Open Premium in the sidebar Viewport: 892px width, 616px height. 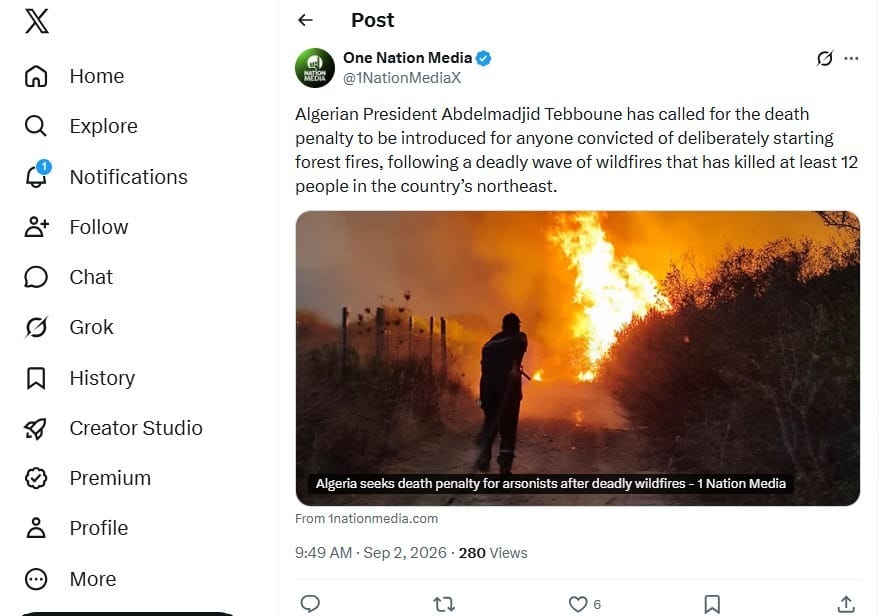[88, 478]
